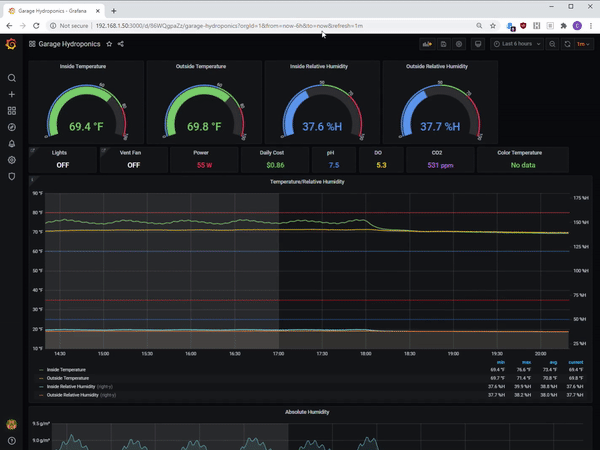
Task: Open the Lights panel title menu
Action: (59, 152)
